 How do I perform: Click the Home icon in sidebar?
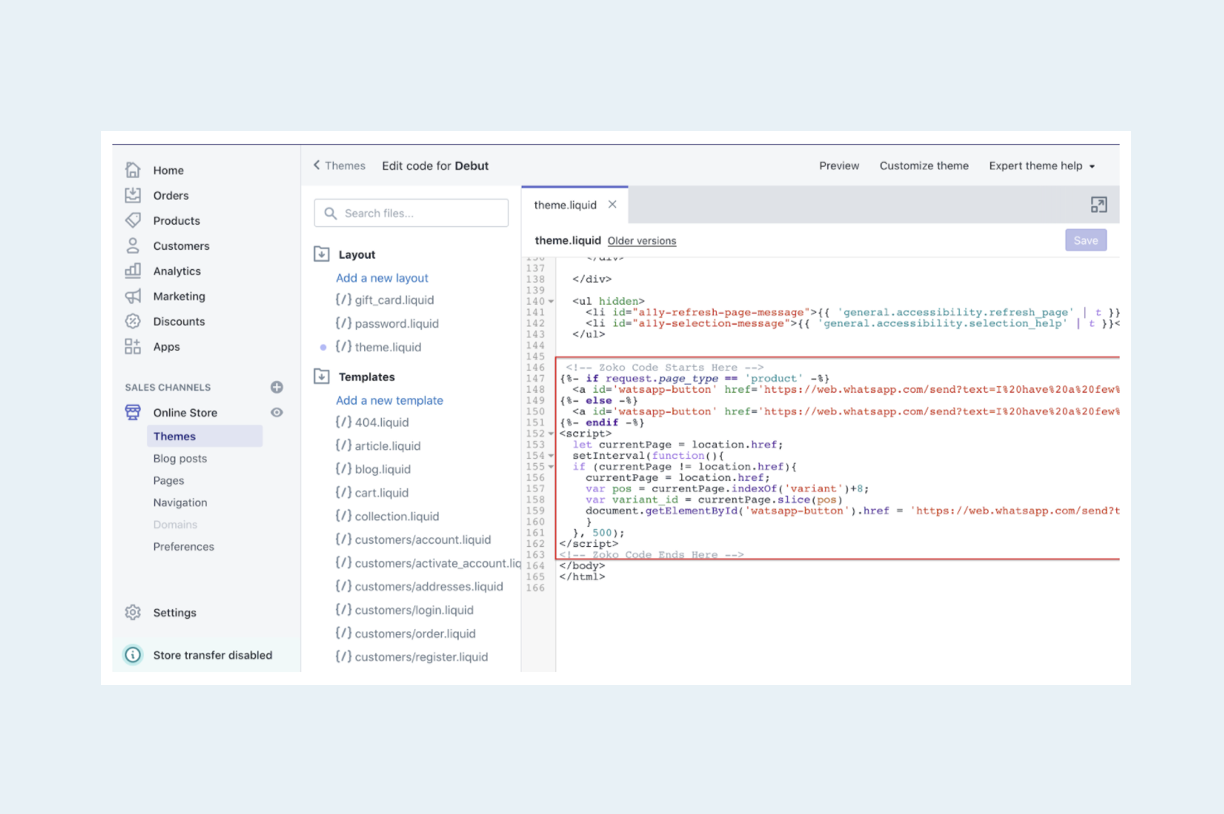click(x=133, y=170)
